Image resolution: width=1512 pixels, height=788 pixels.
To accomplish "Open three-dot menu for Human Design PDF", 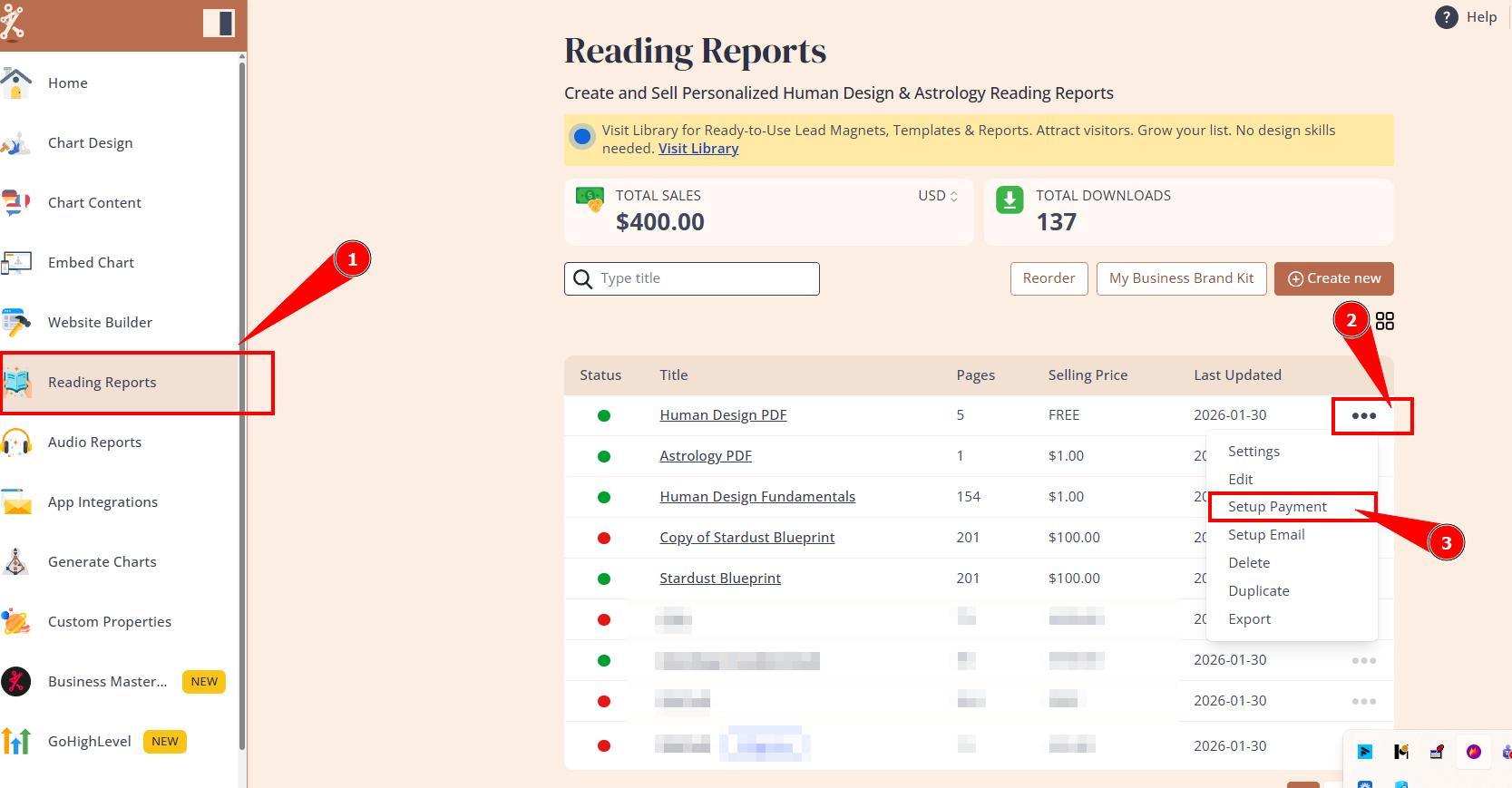I will point(1363,415).
